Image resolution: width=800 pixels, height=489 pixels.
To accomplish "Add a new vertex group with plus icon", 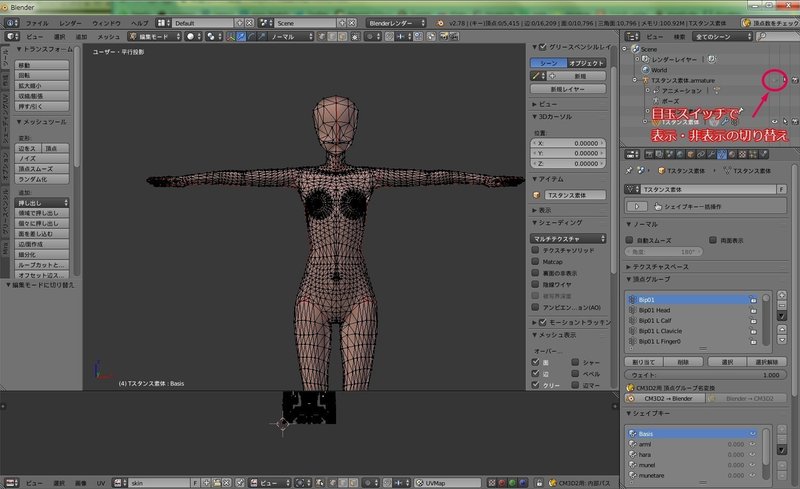I will (x=783, y=297).
